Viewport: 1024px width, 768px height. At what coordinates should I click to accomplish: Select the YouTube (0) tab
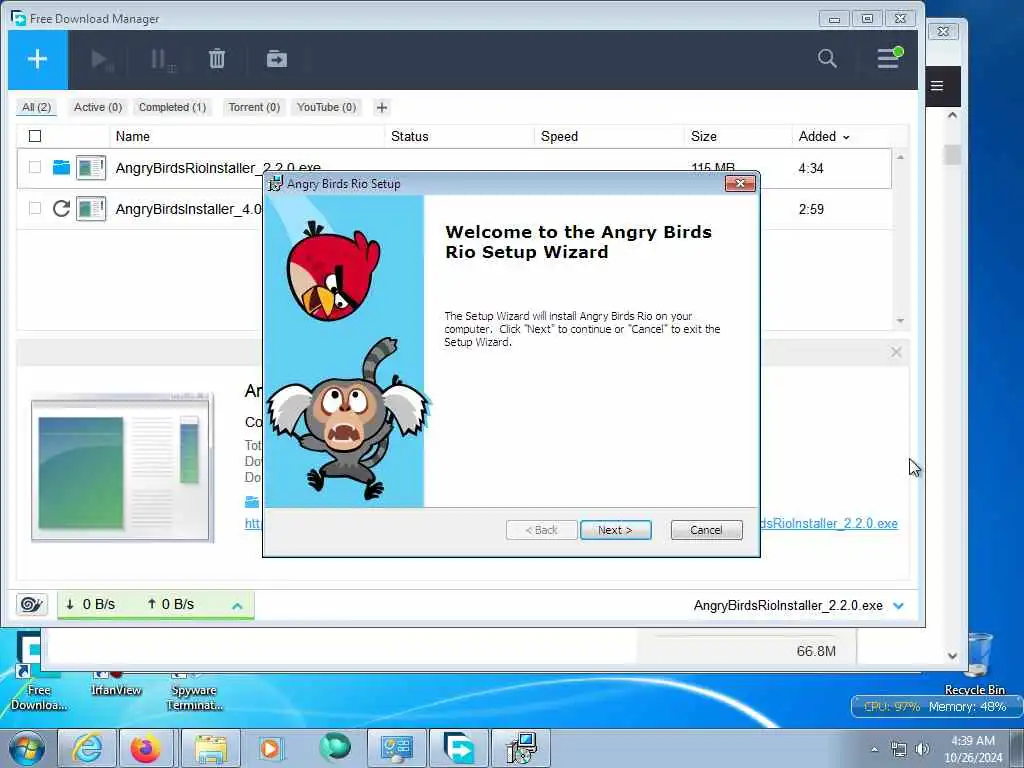326,107
